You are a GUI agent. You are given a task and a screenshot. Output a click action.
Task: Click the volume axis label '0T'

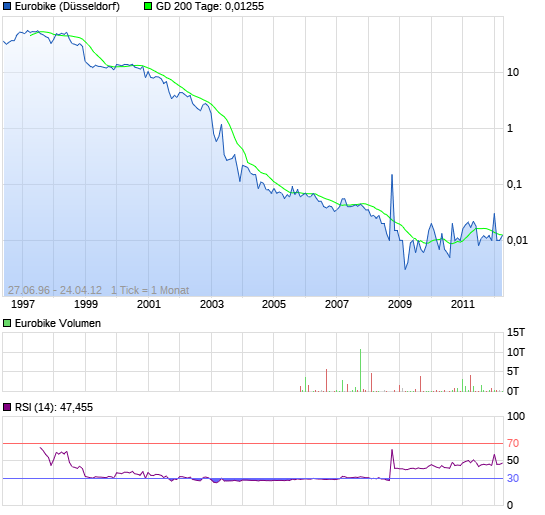click(513, 391)
